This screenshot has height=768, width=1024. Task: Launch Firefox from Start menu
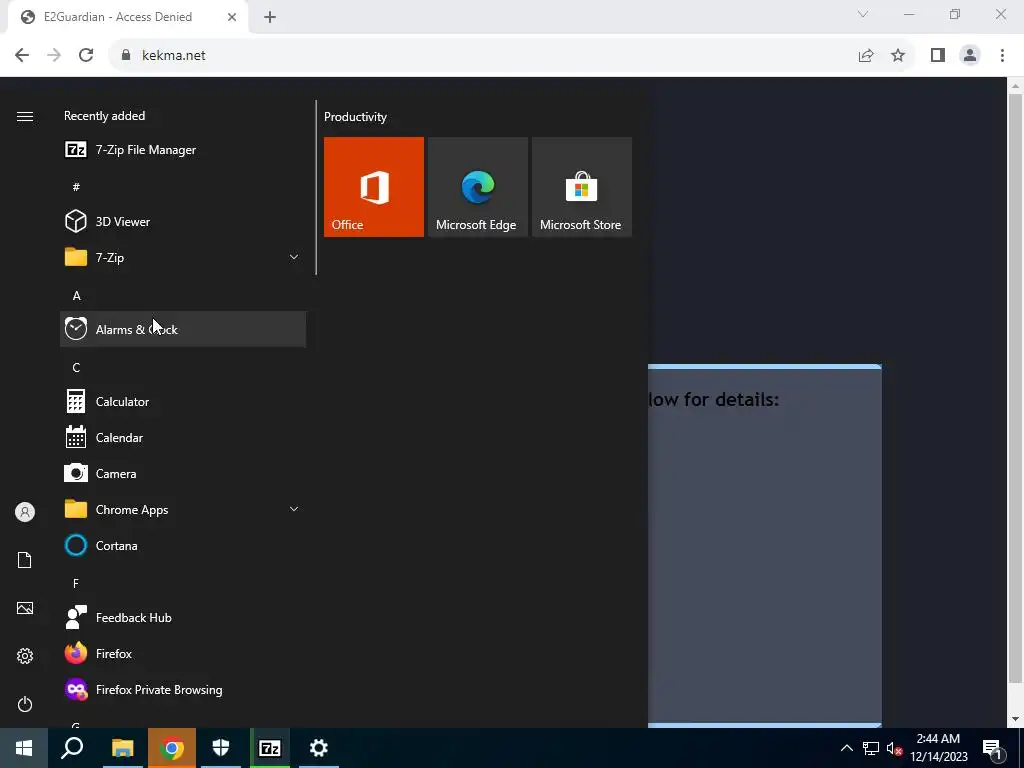(183, 653)
